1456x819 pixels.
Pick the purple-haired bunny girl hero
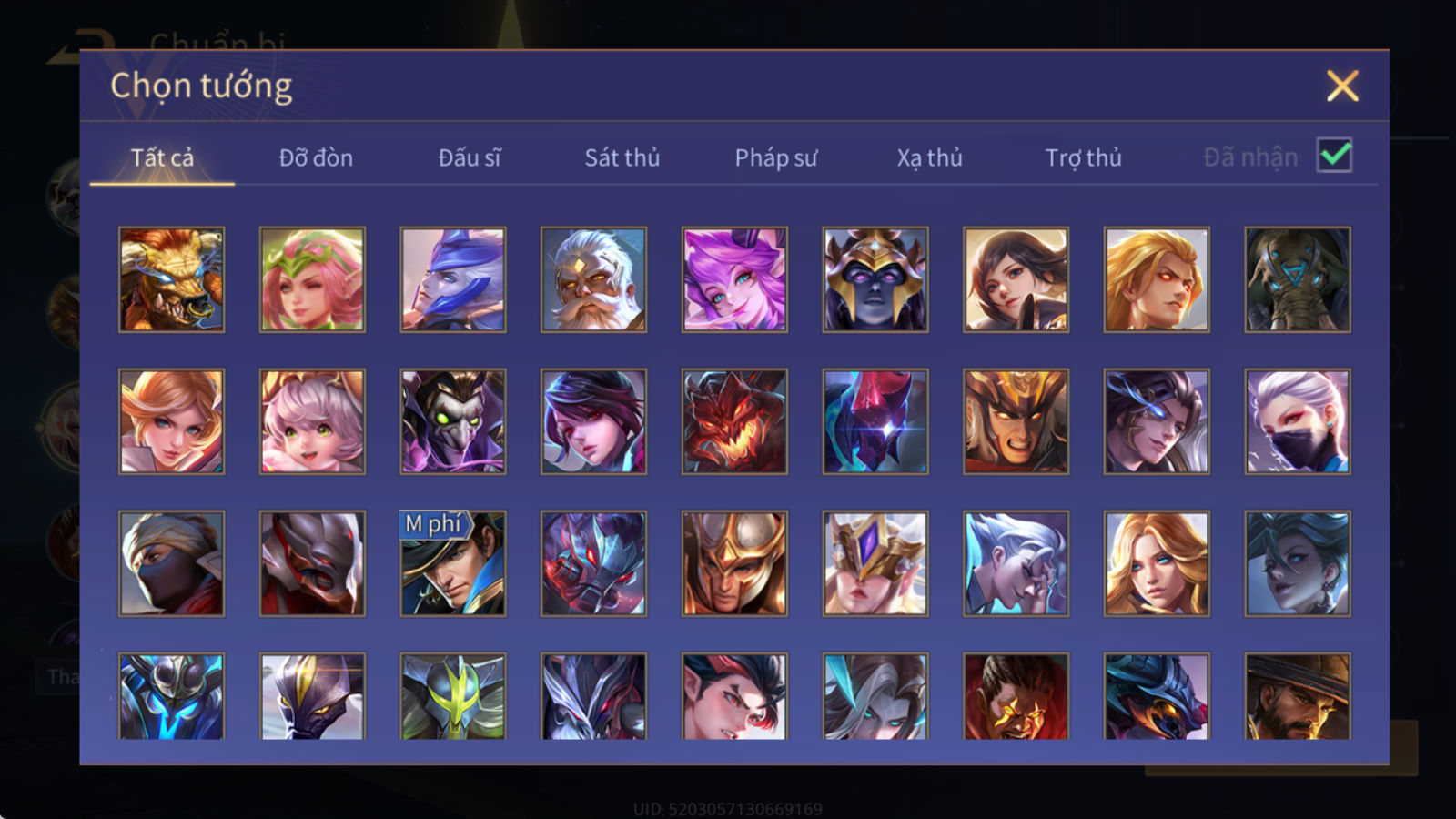[x=734, y=279]
